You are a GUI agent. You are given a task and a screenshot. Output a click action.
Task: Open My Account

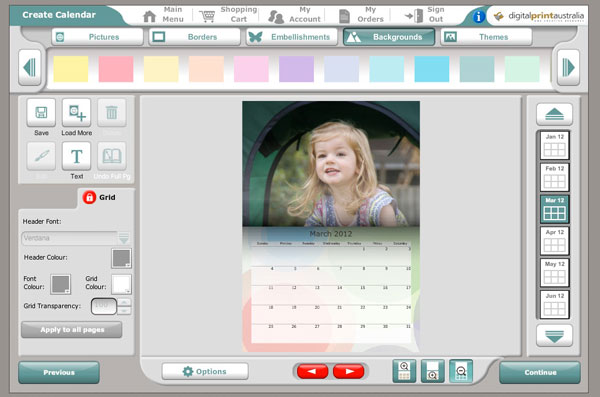295,15
